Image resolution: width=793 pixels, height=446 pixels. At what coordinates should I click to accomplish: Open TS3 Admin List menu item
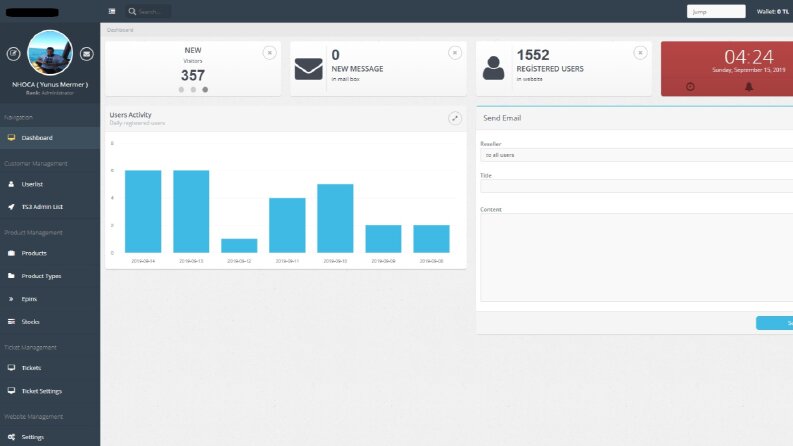[x=50, y=207]
